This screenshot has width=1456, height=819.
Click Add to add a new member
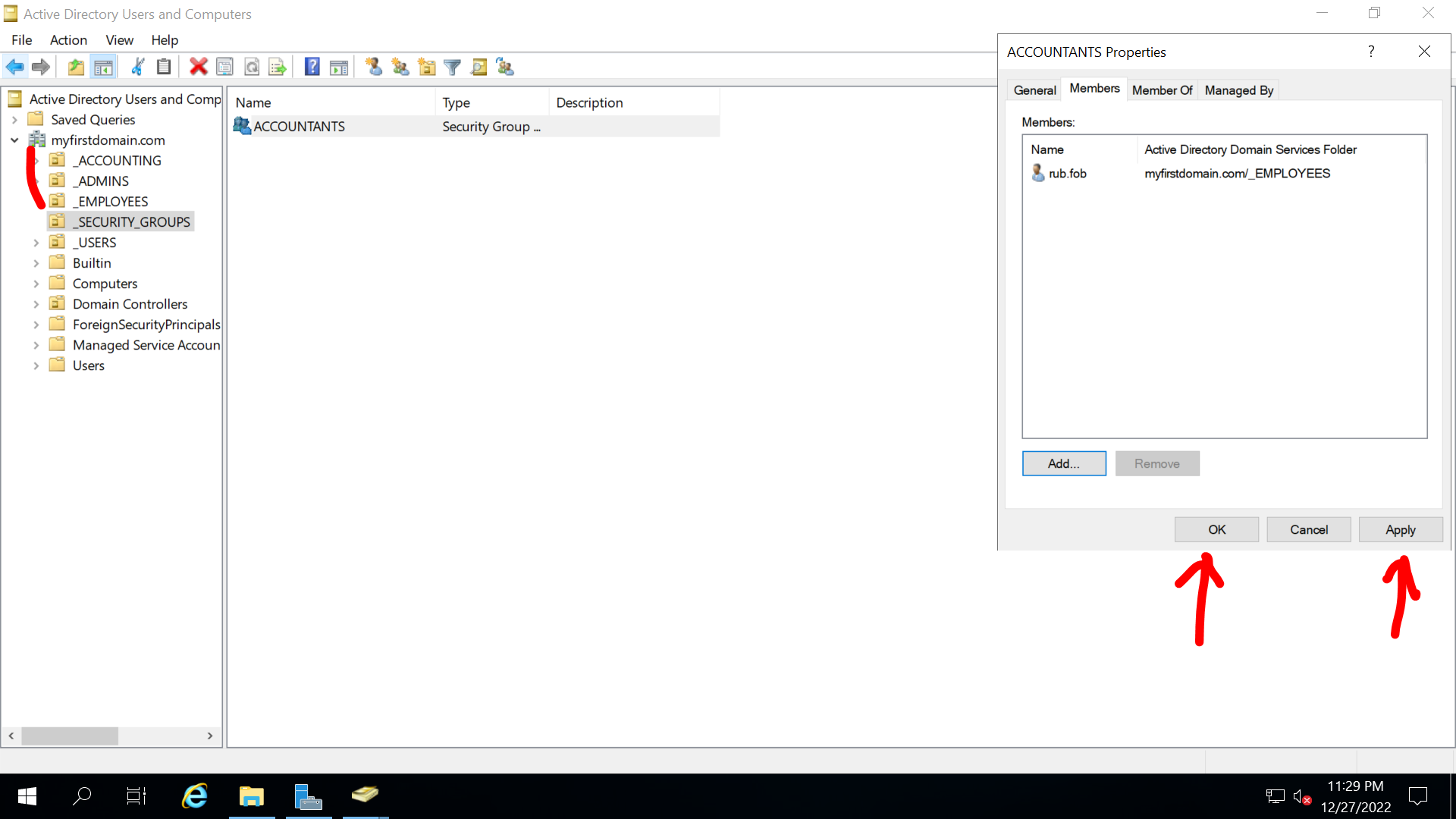[1064, 463]
